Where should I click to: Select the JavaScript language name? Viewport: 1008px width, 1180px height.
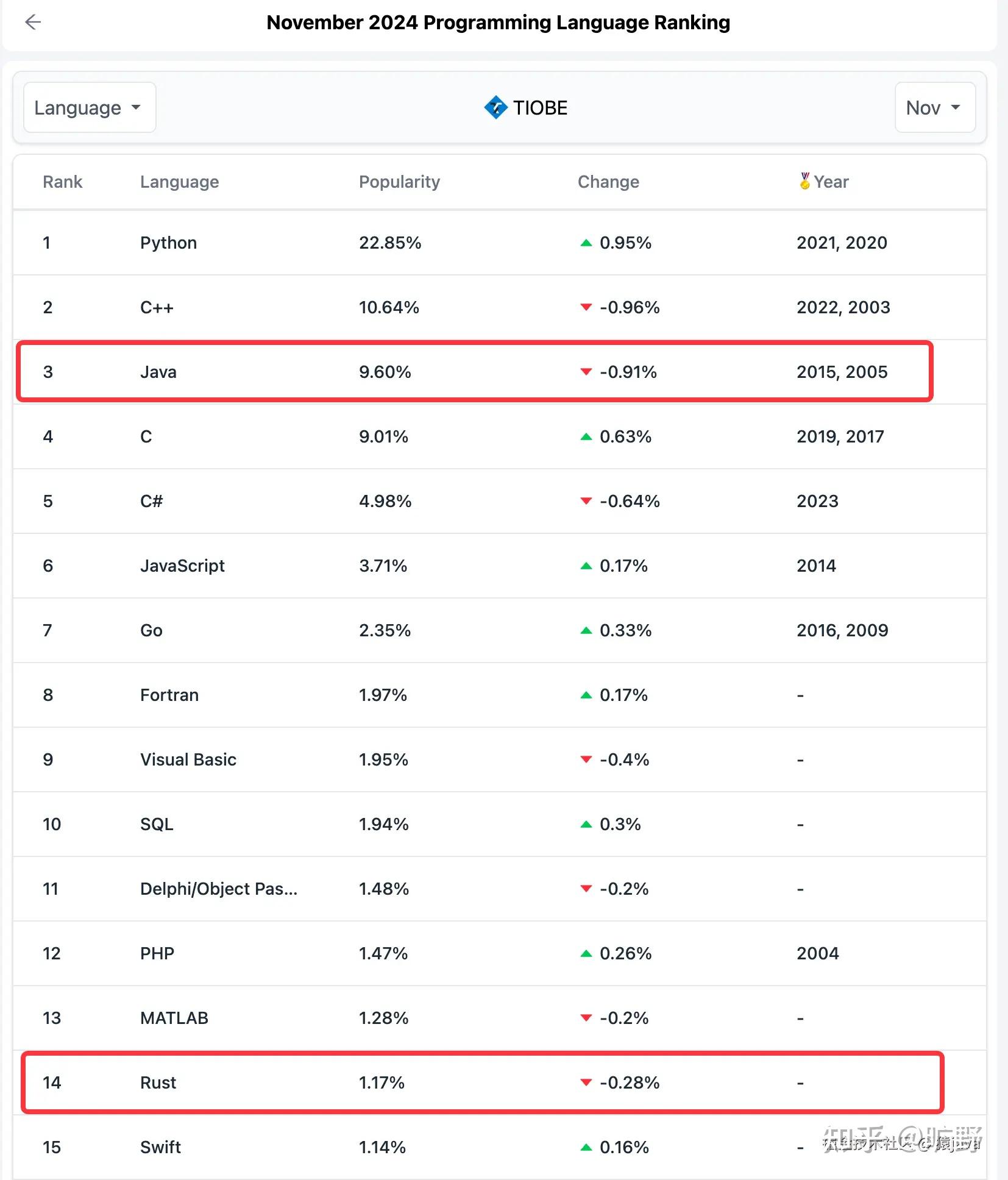click(182, 566)
